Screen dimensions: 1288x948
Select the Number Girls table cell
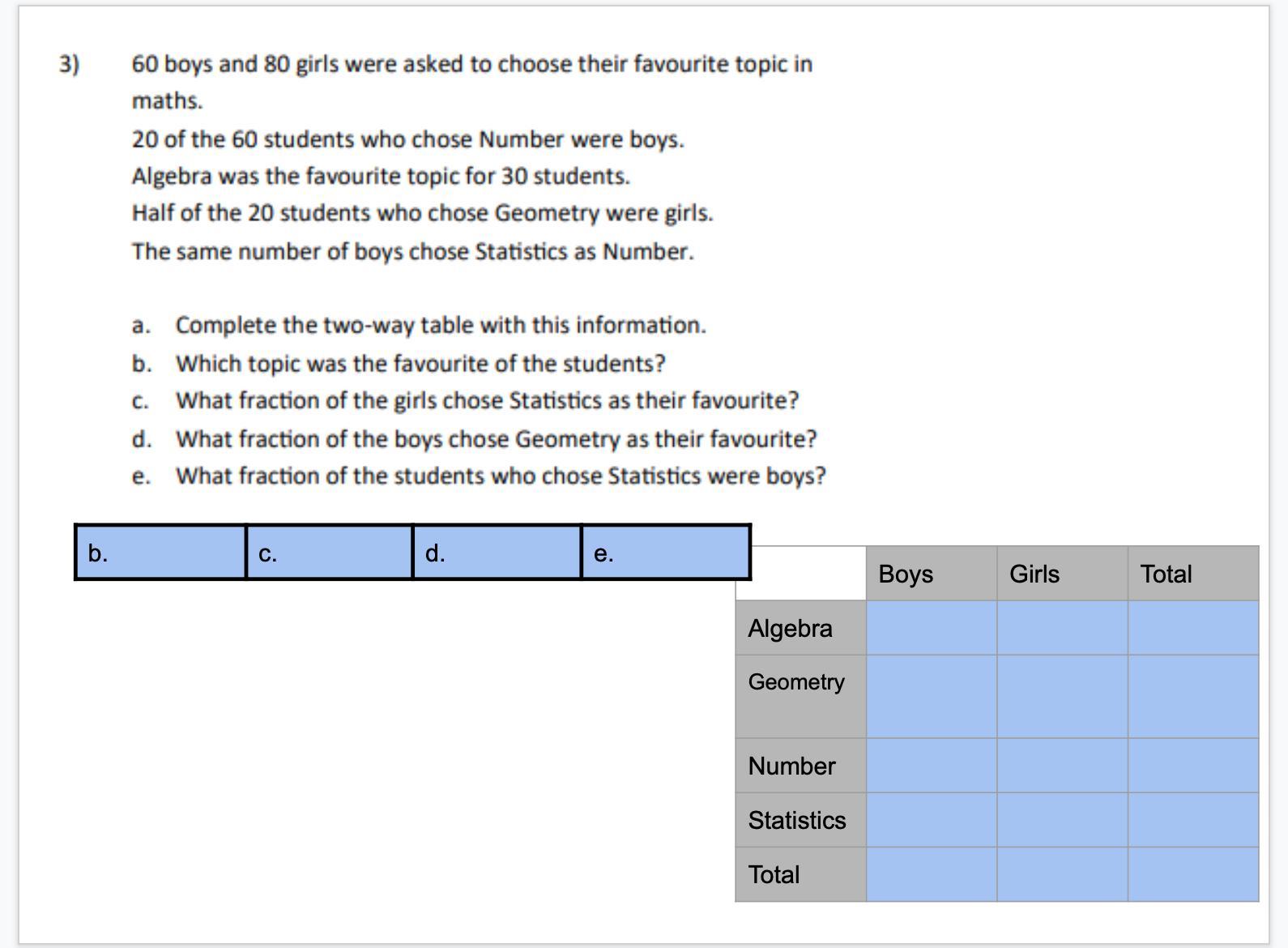coord(1063,766)
